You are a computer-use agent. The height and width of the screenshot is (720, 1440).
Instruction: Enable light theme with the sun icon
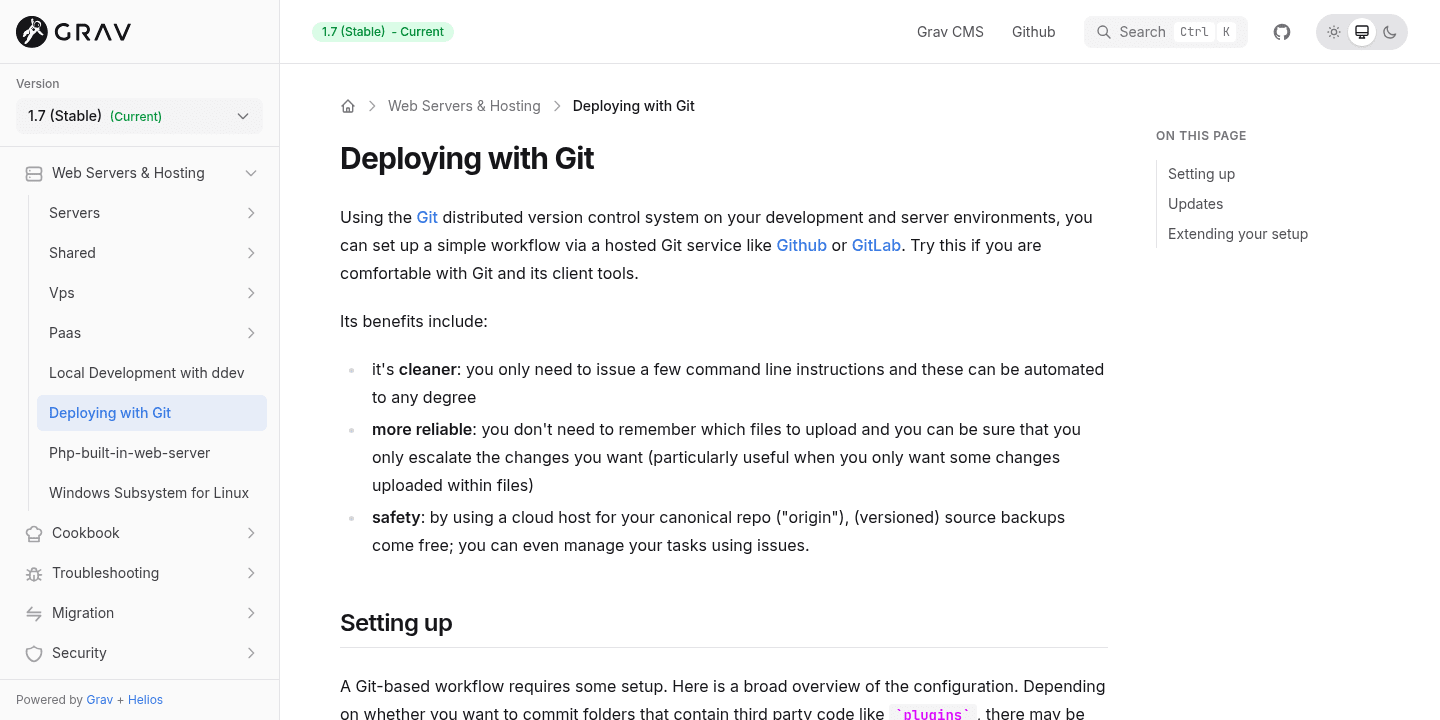(1334, 31)
